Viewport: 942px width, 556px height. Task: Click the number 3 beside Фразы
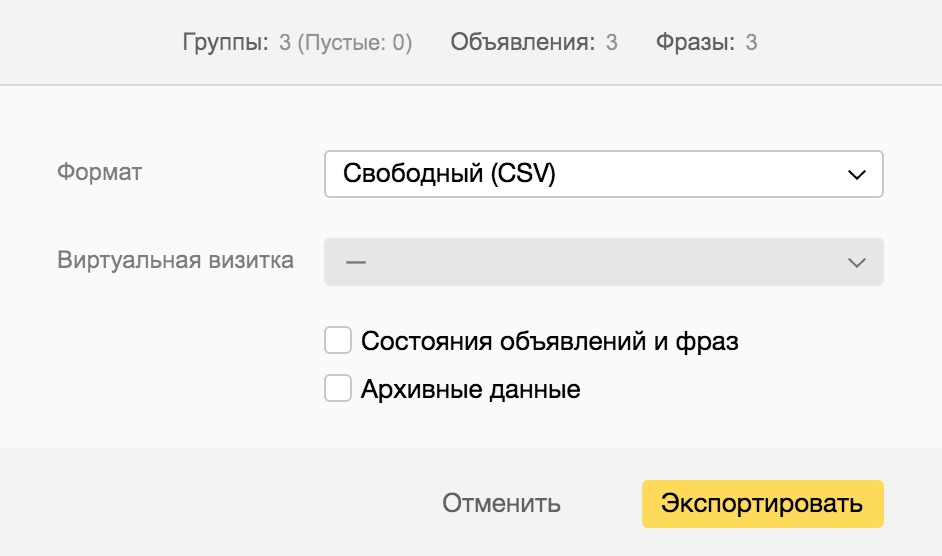751,42
